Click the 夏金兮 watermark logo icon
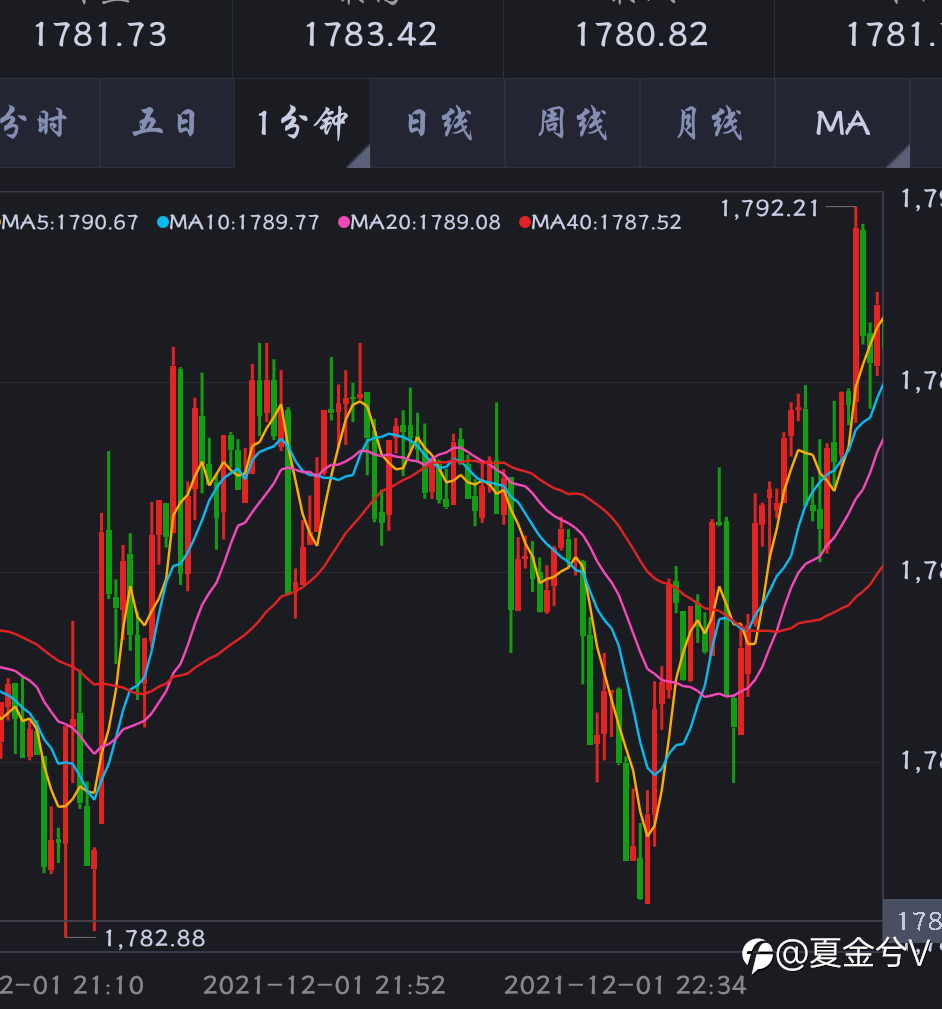The width and height of the screenshot is (942, 1009). 757,954
